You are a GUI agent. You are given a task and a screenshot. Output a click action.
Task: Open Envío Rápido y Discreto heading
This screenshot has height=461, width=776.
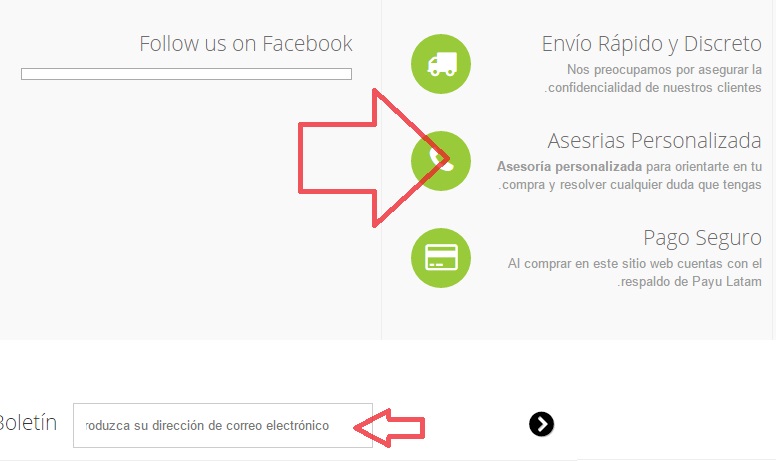point(651,44)
